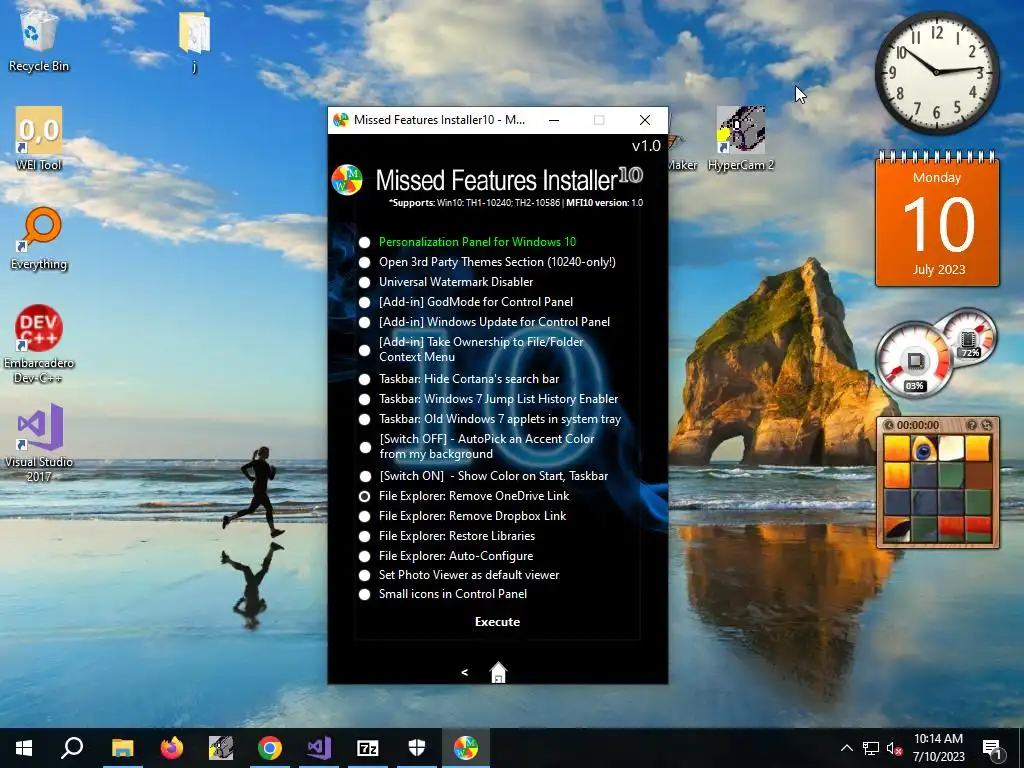Click Missed Features Installer taskbar icon

[466, 748]
